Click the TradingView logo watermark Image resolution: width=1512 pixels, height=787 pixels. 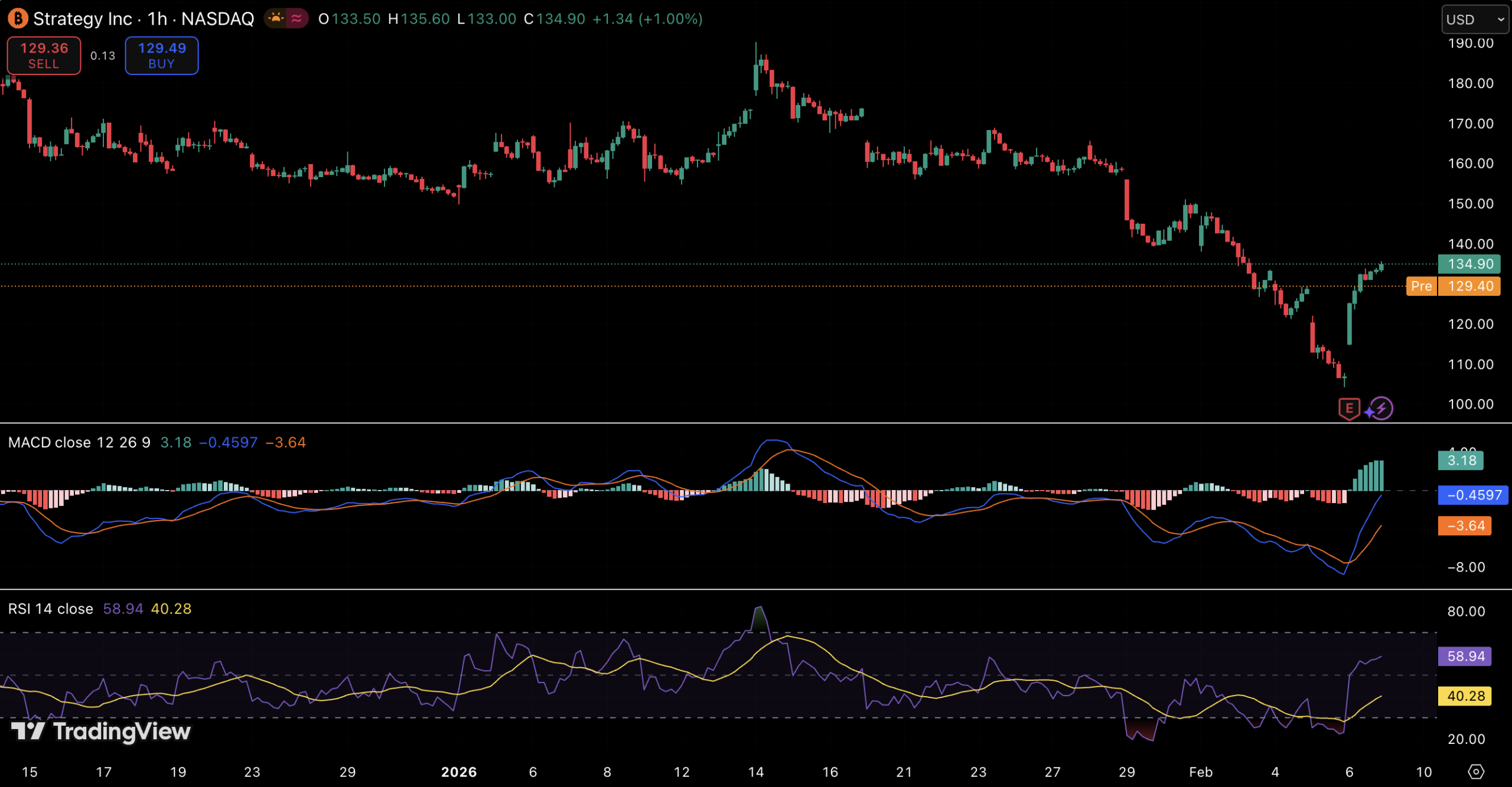[x=101, y=732]
